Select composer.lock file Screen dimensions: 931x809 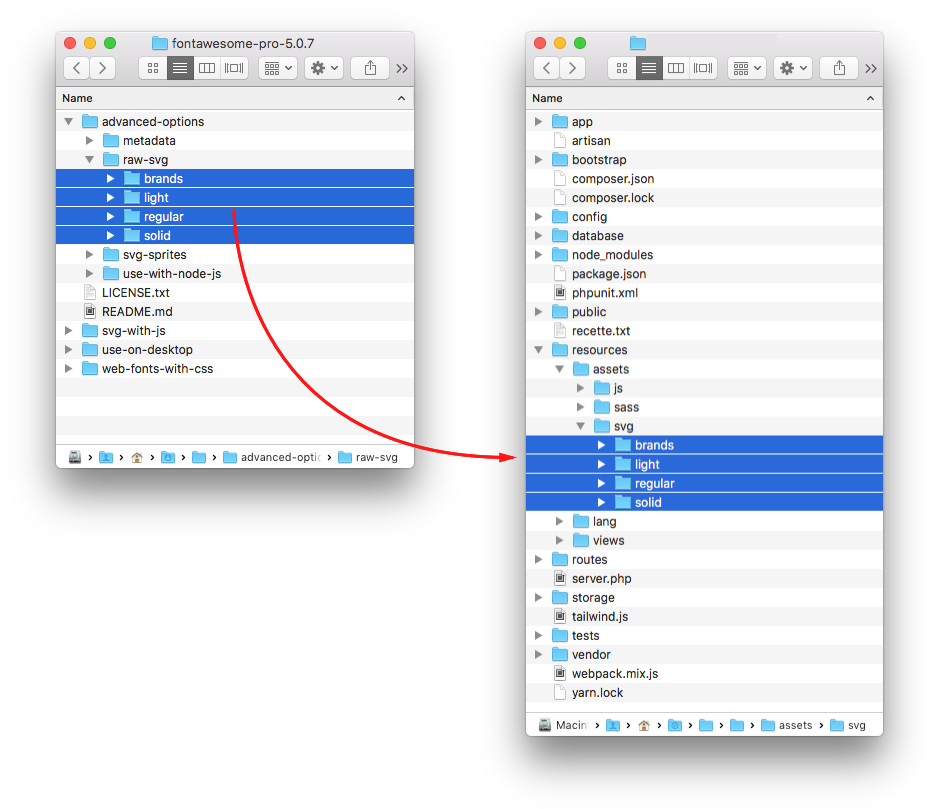click(704, 198)
